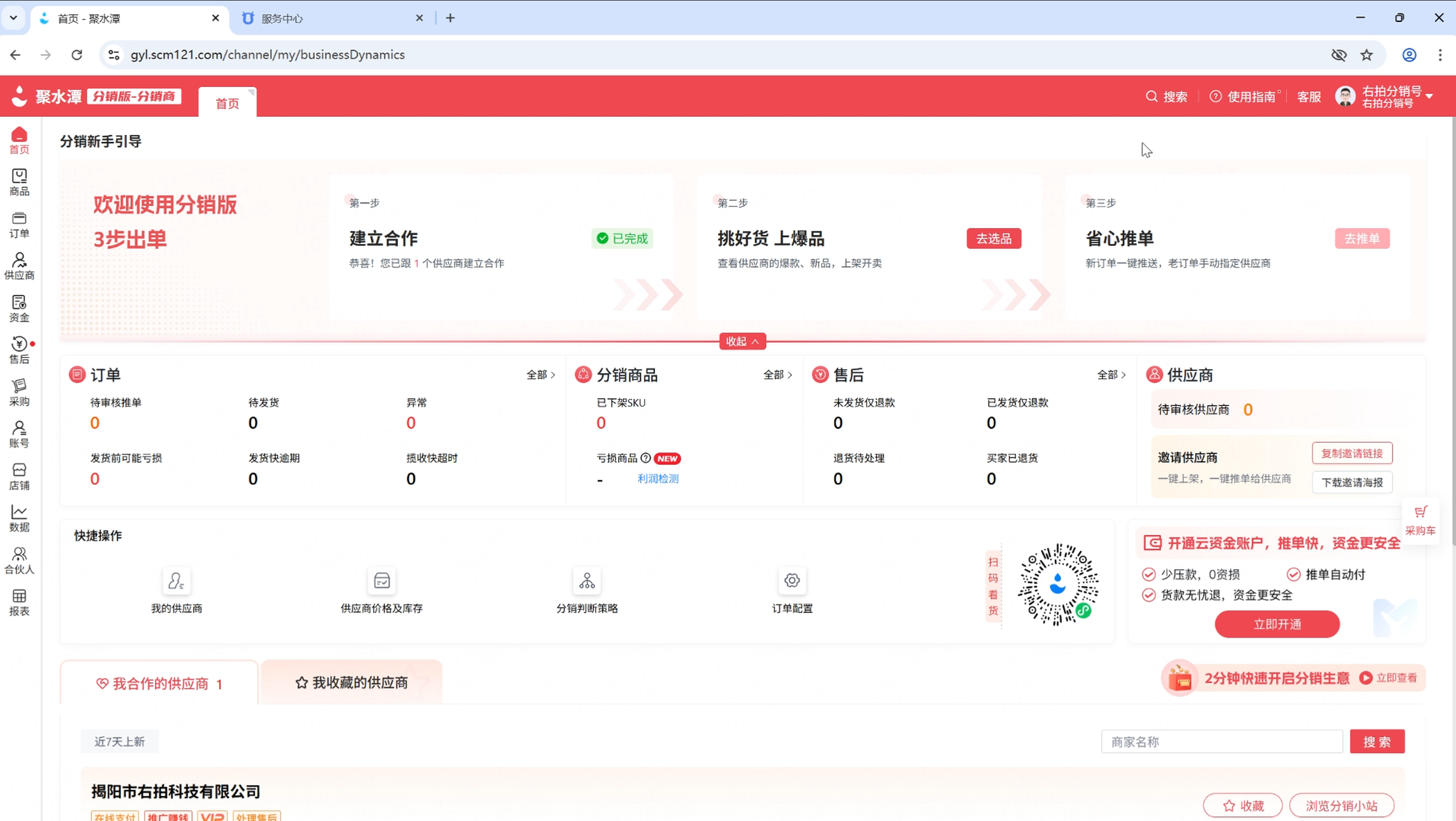This screenshot has width=1456, height=821.
Task: Collapse the onboarding banner via 收起
Action: coord(741,341)
